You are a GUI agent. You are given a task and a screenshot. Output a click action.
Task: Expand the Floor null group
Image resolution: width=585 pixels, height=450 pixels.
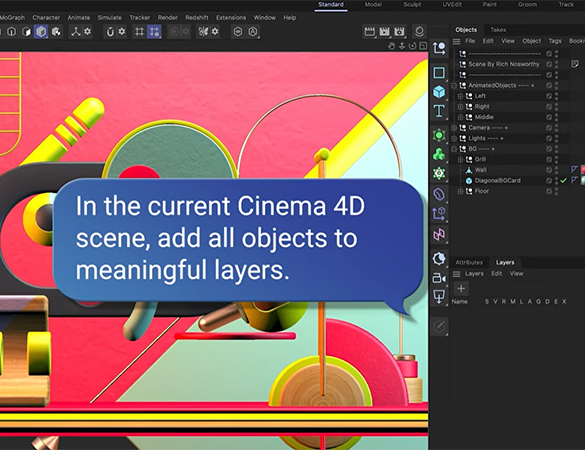click(x=460, y=191)
